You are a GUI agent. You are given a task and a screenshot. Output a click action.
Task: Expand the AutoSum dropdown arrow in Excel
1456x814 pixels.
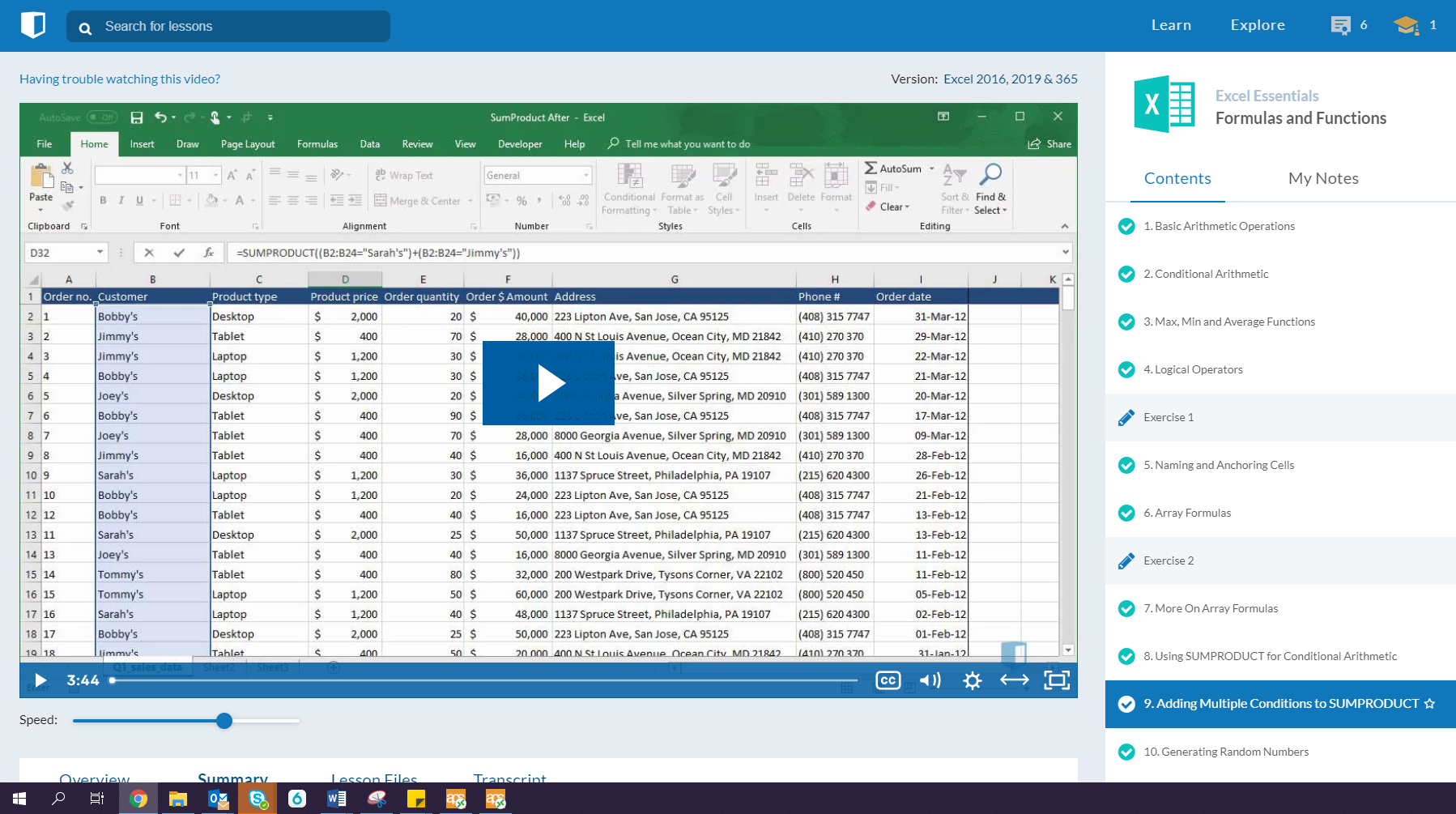coord(931,168)
